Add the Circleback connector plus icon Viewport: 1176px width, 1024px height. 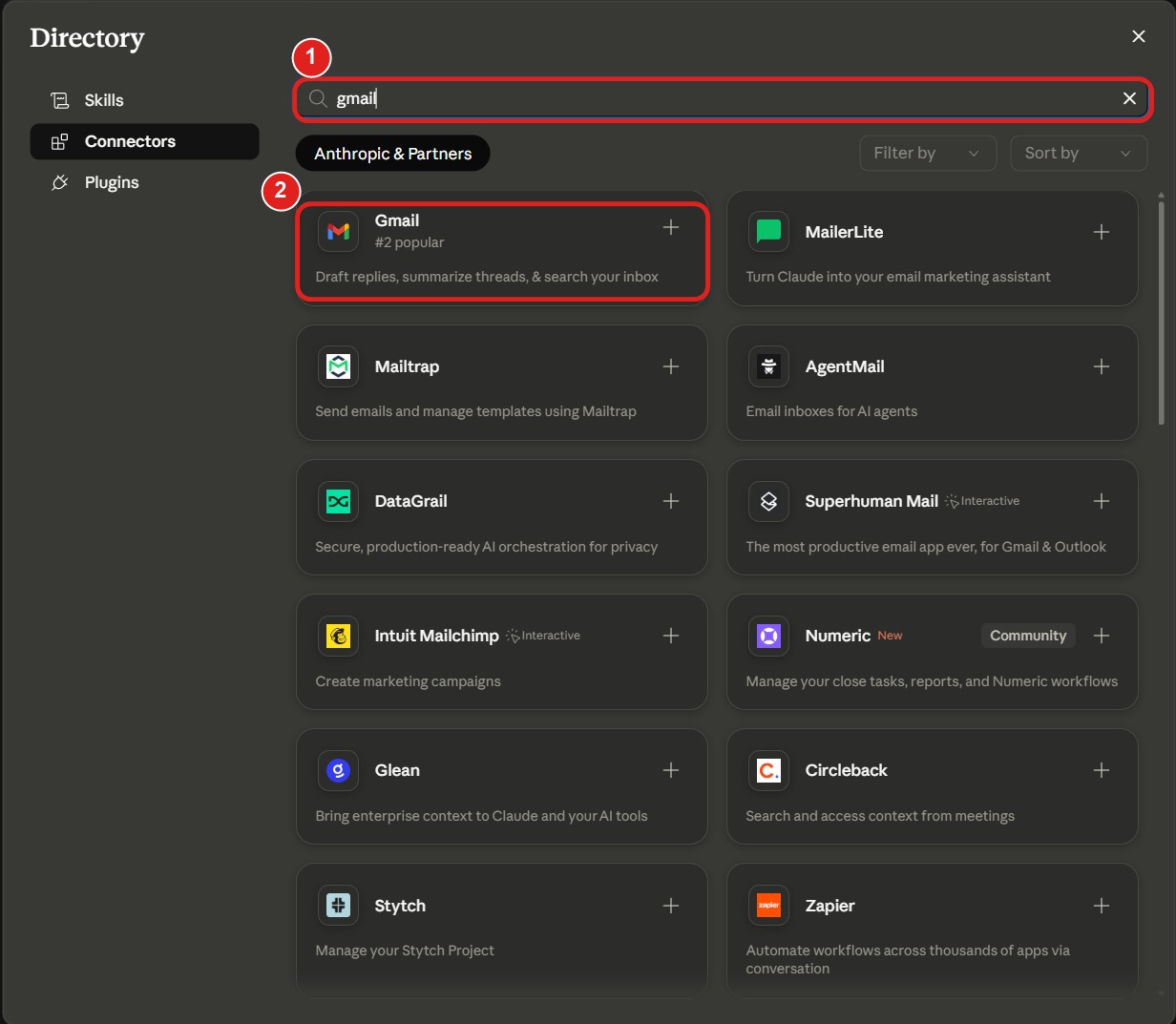point(1102,770)
